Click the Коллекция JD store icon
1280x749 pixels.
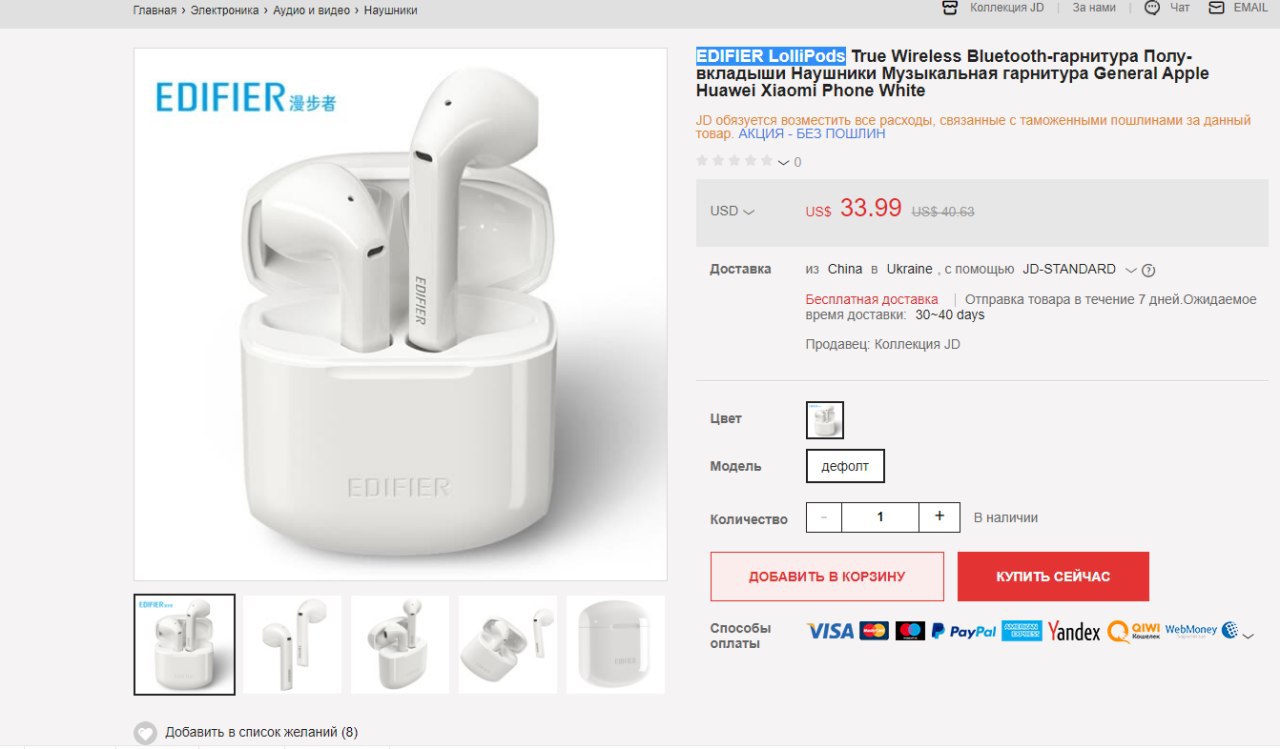950,8
